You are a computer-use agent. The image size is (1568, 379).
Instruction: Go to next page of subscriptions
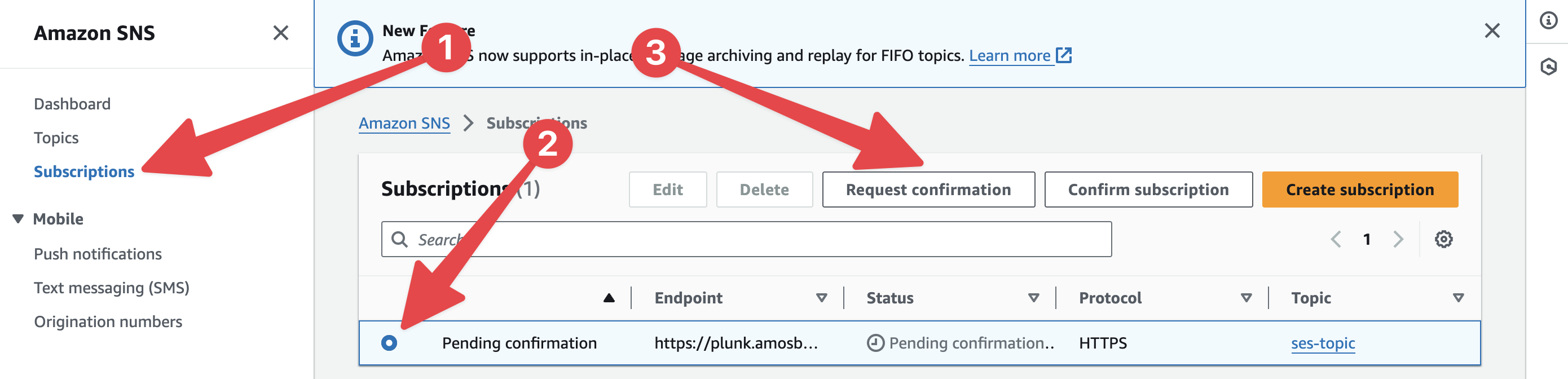(x=1398, y=239)
